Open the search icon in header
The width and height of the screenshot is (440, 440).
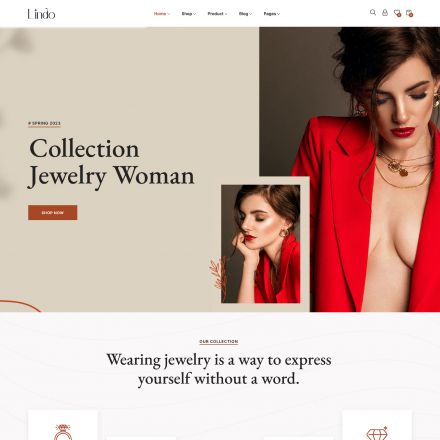pos(373,13)
